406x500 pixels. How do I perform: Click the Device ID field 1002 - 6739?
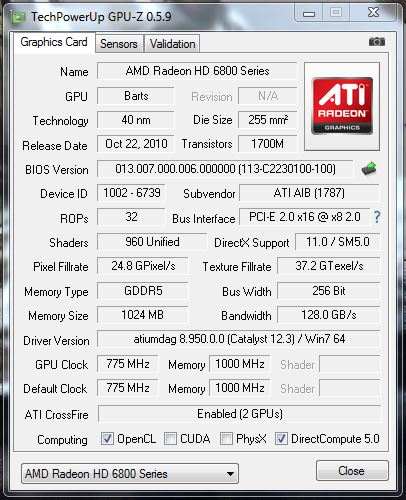[x=131, y=193]
